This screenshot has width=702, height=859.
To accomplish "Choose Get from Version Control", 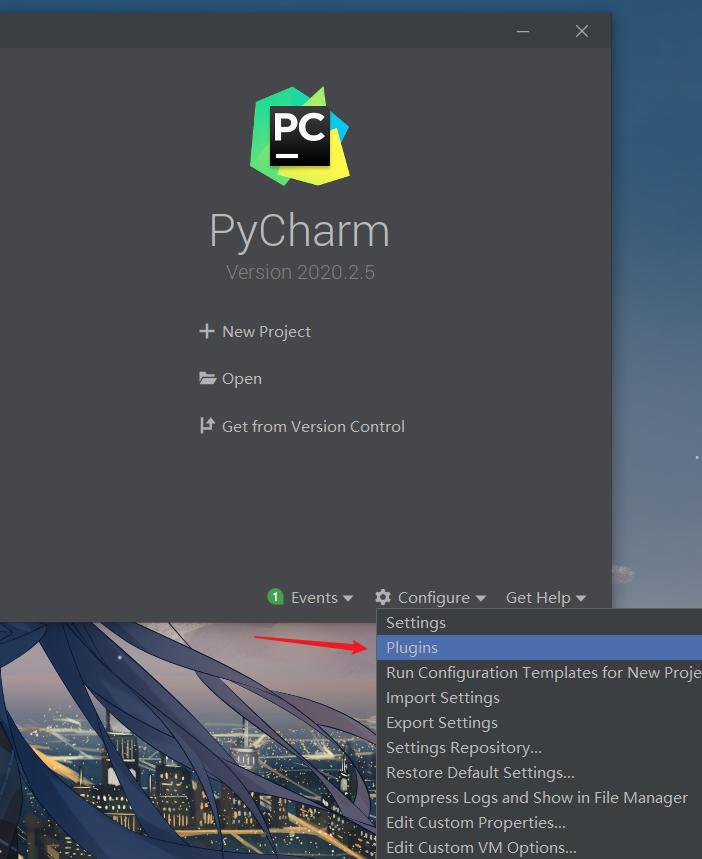I will tap(313, 426).
